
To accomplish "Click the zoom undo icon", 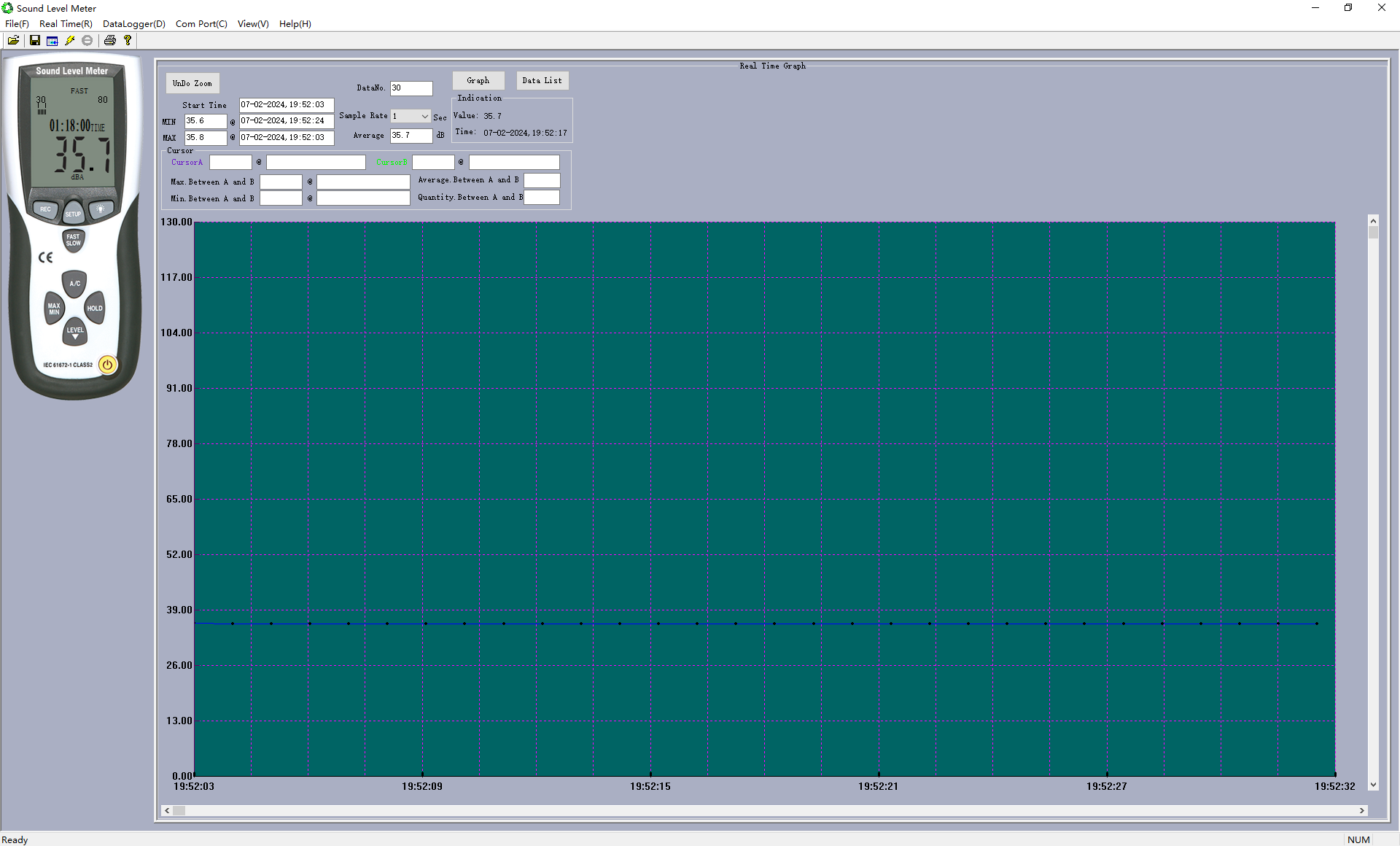I will click(x=192, y=82).
